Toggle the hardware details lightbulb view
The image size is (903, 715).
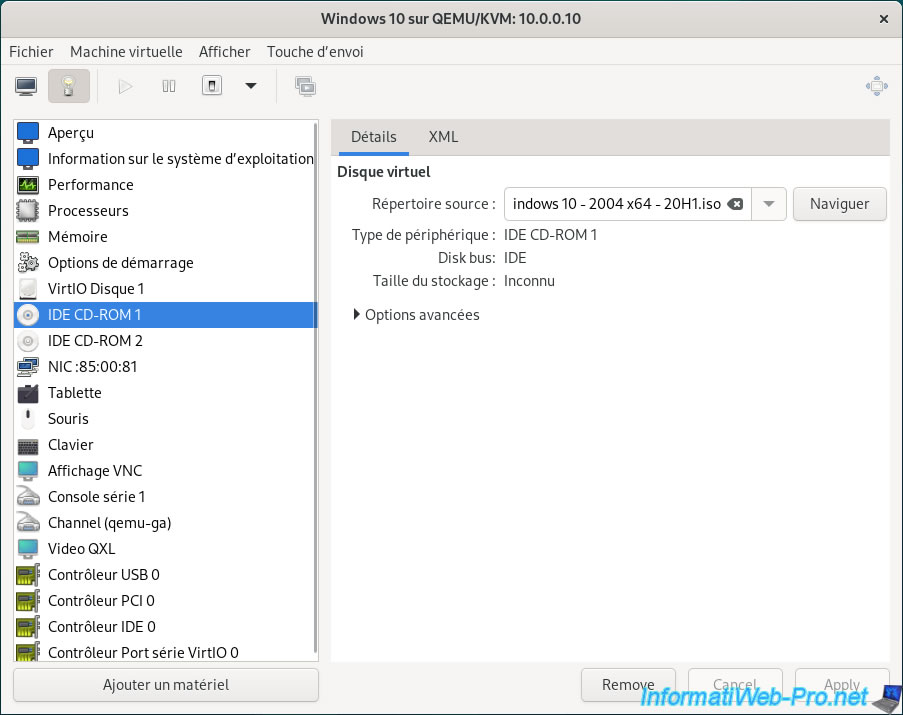[69, 86]
